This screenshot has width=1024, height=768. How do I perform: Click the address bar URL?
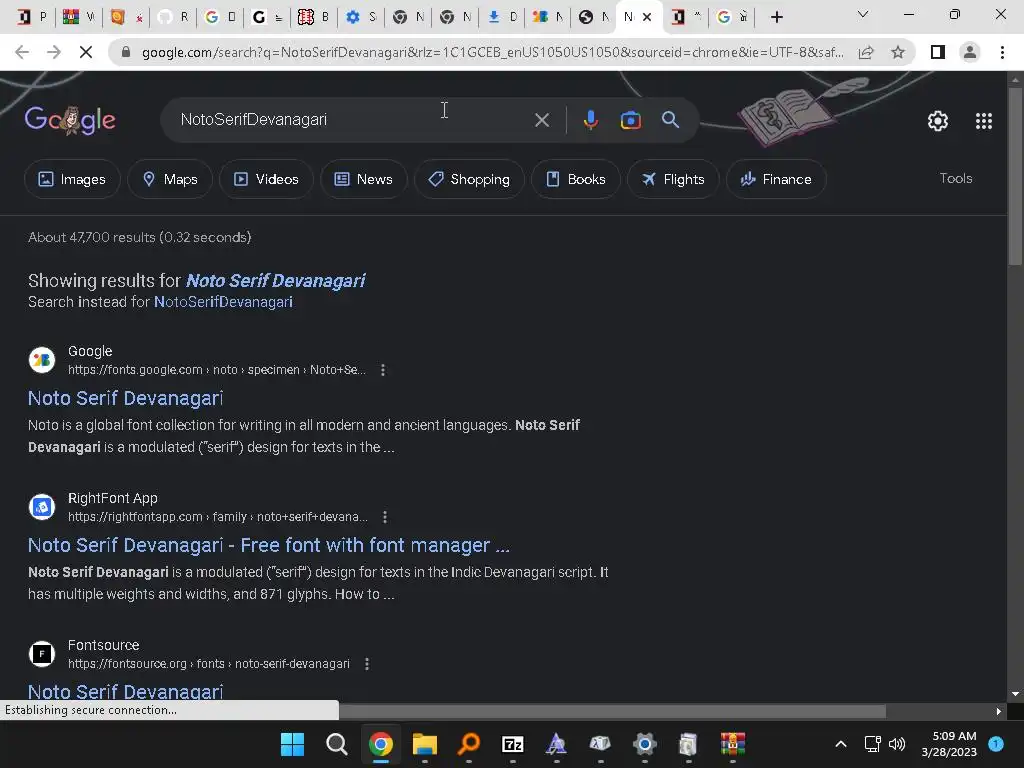pyautogui.click(x=492, y=52)
